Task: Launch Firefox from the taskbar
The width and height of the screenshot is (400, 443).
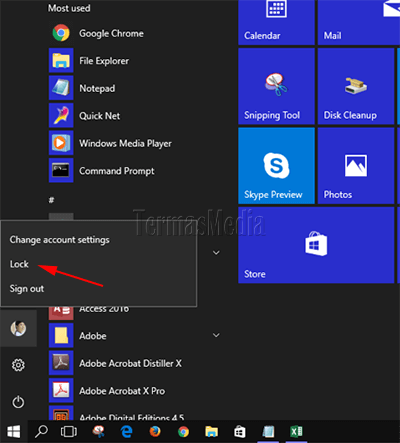Action: click(155, 432)
